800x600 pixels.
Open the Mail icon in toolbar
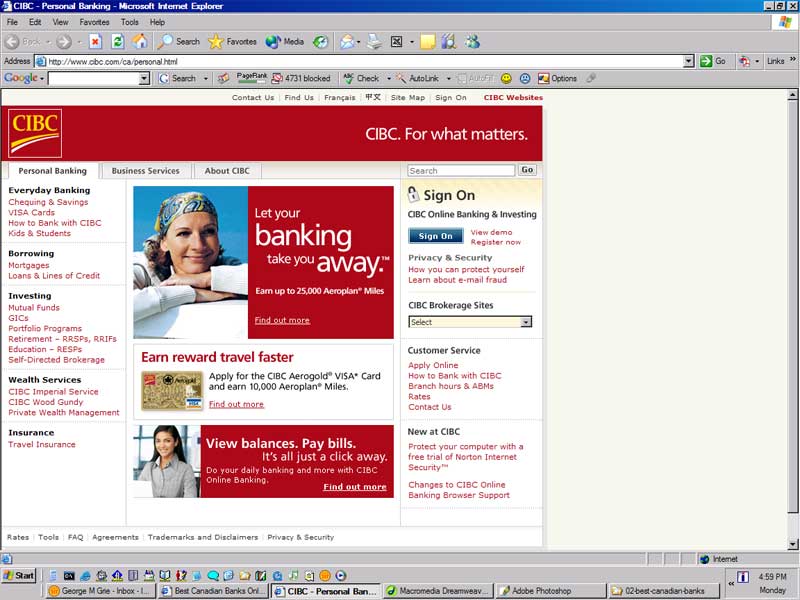347,42
